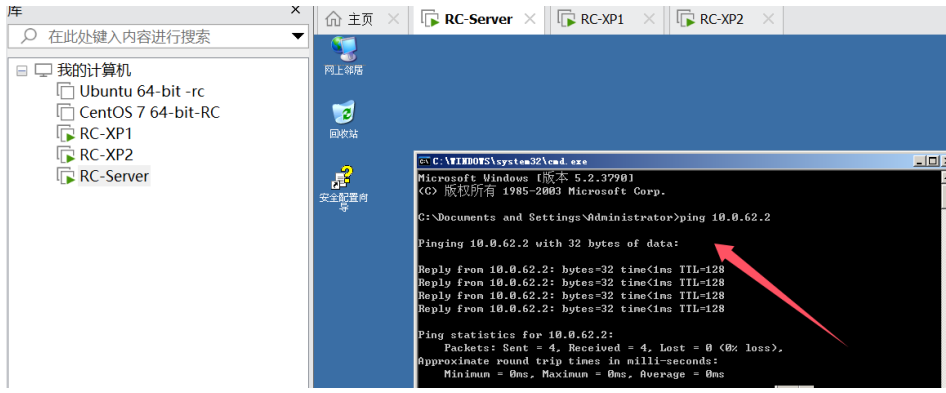946x393 pixels.
Task: Close the 主页 tab
Action: (x=393, y=19)
